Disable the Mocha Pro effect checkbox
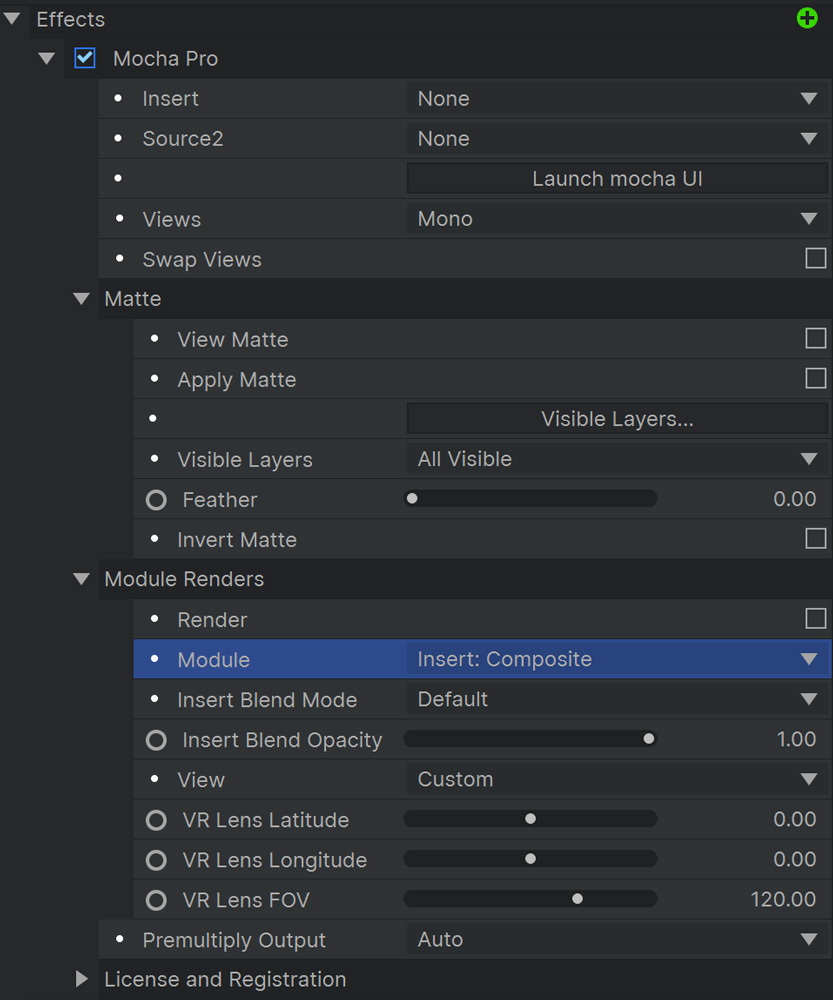The height and width of the screenshot is (1000, 833). pos(85,58)
